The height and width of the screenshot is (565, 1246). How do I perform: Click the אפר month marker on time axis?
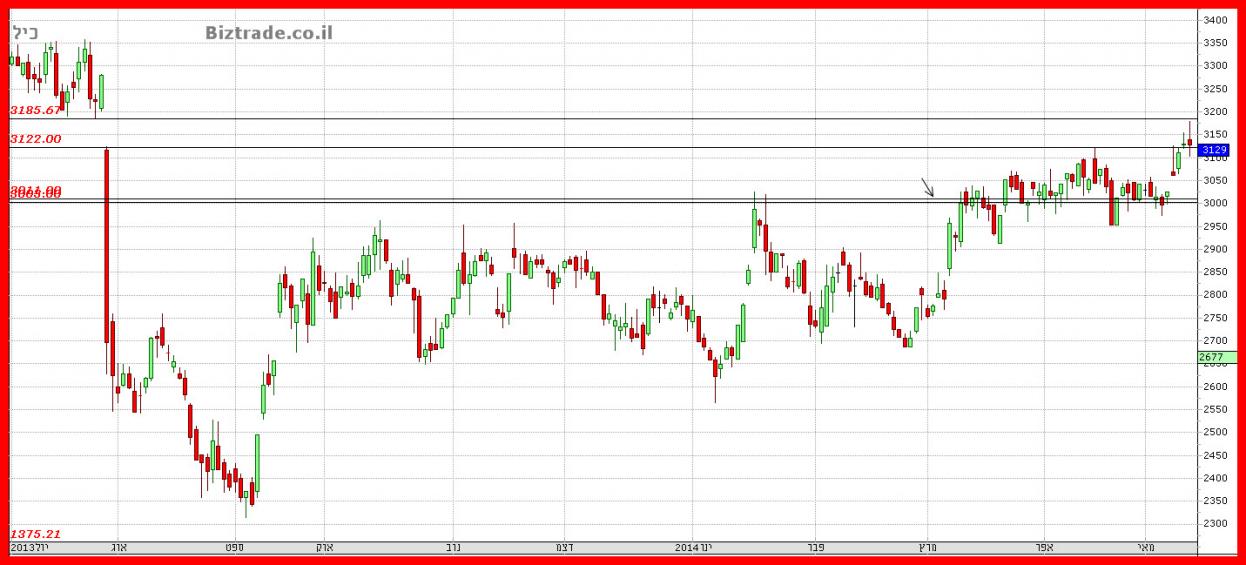pyautogui.click(x=1044, y=547)
